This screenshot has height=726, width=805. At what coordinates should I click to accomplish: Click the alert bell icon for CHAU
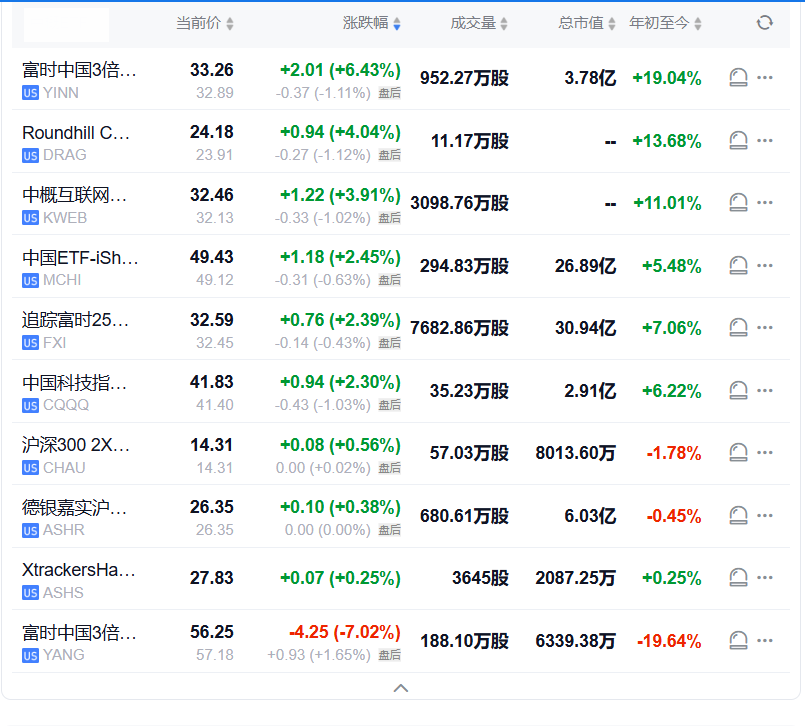pyautogui.click(x=738, y=452)
